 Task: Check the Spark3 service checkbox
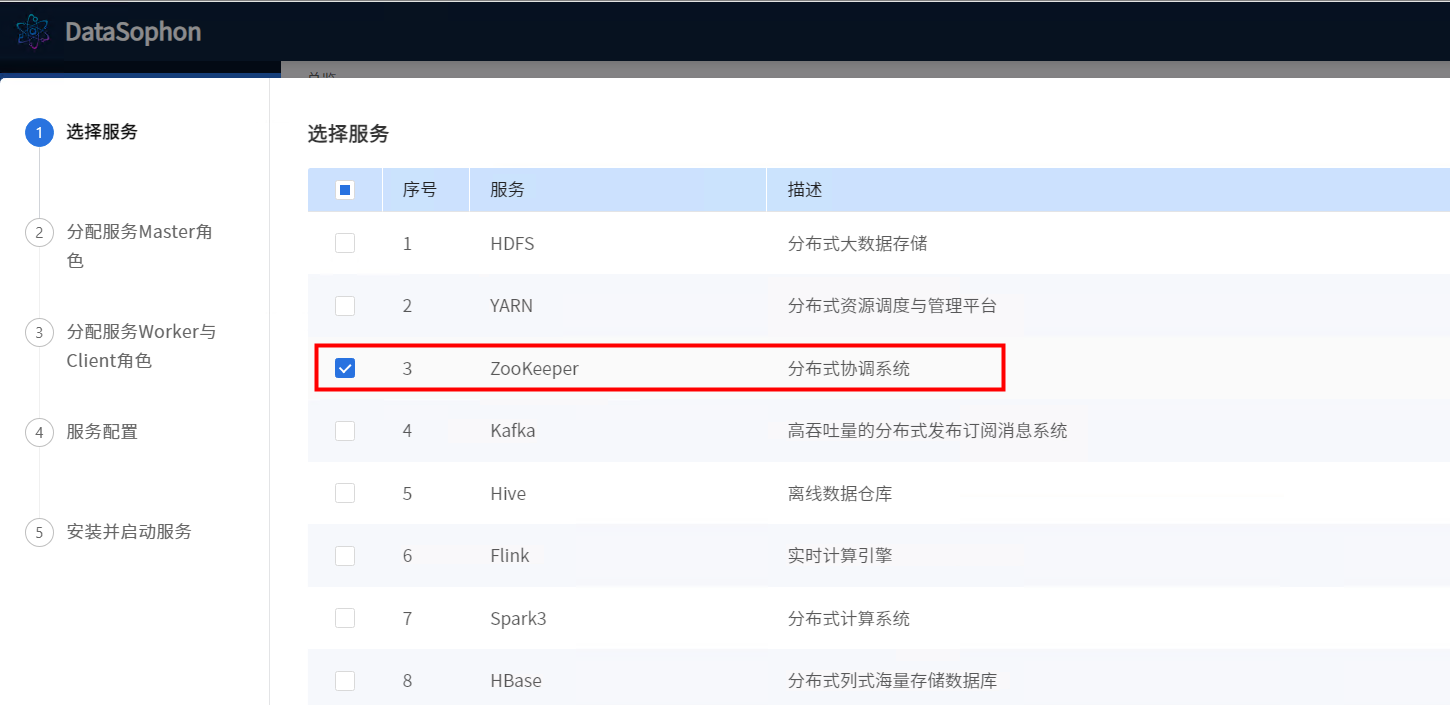(x=345, y=618)
